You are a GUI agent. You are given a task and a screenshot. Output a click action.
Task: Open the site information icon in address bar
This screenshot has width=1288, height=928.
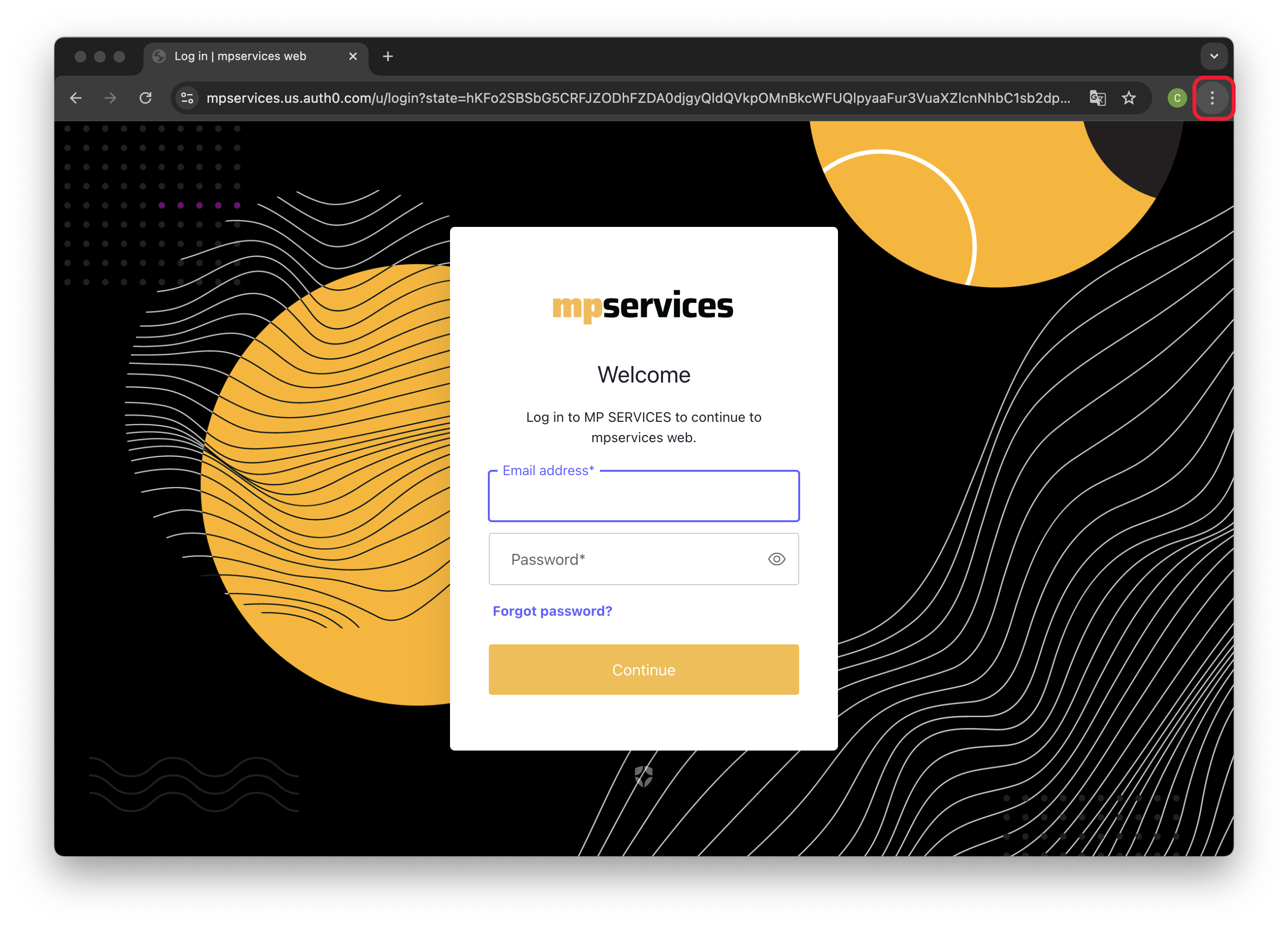(187, 98)
